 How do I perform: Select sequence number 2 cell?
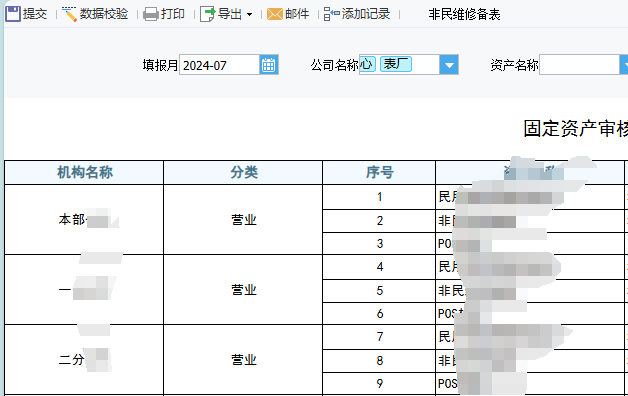click(x=379, y=221)
